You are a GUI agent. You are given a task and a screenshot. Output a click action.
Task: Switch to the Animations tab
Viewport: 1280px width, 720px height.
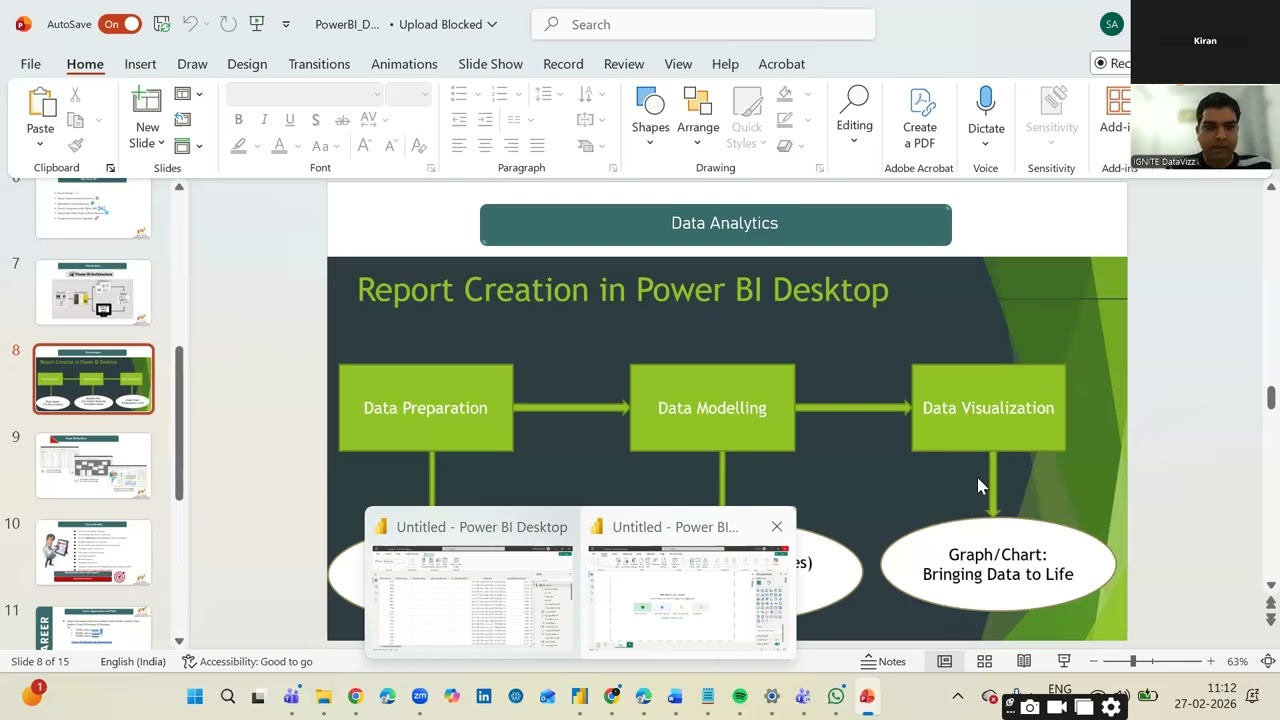tap(404, 64)
